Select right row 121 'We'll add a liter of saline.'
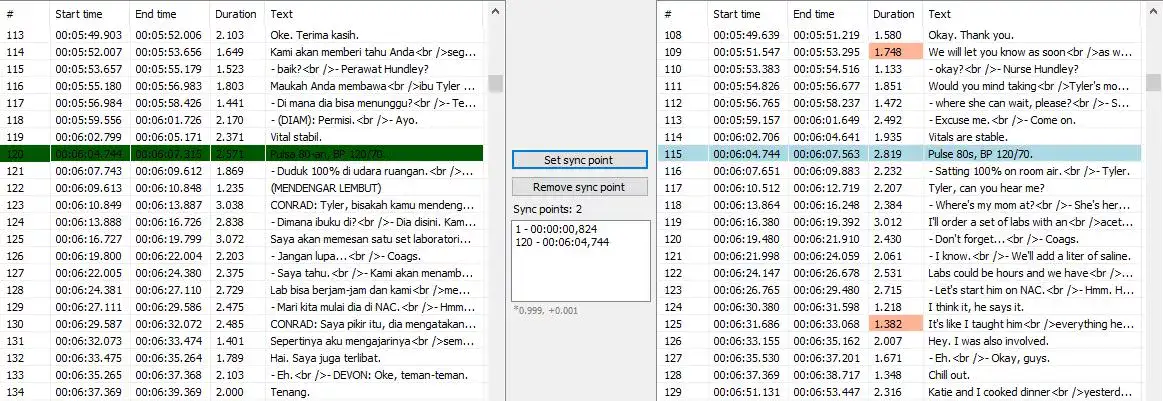The height and width of the screenshot is (401, 1163). coord(900,256)
